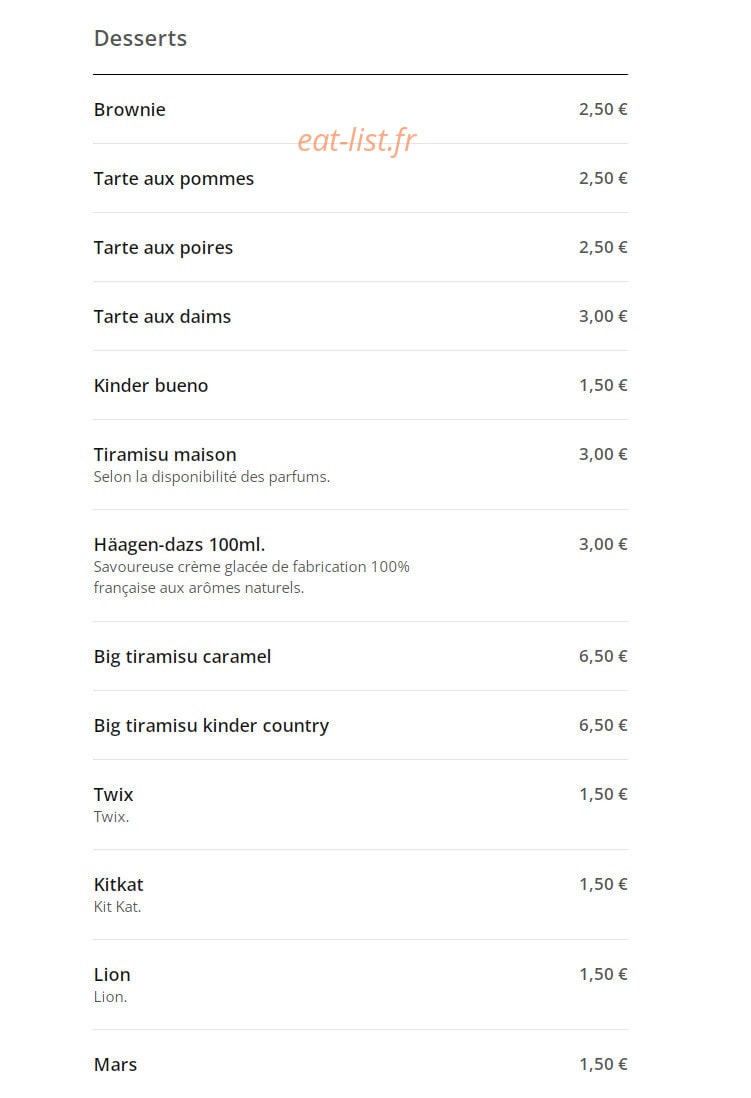The width and height of the screenshot is (751, 1098).
Task: Select Big tiramisu kinder country
Action: point(360,725)
